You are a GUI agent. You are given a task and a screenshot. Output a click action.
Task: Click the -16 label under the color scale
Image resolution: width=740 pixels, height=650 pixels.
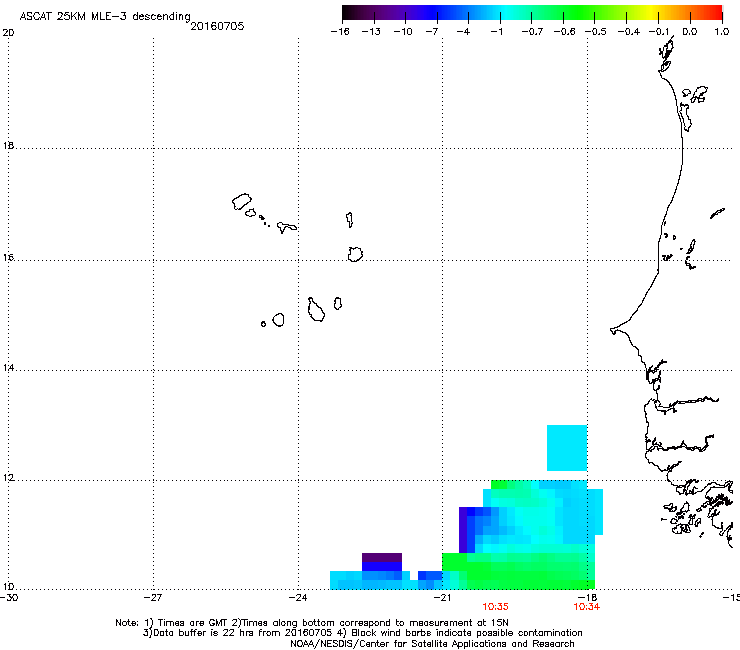[x=340, y=32]
